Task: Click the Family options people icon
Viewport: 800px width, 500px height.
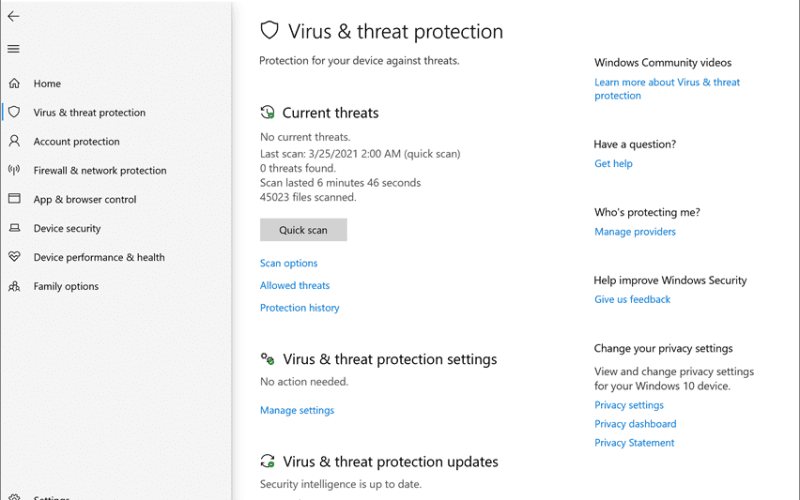Action: coord(14,286)
